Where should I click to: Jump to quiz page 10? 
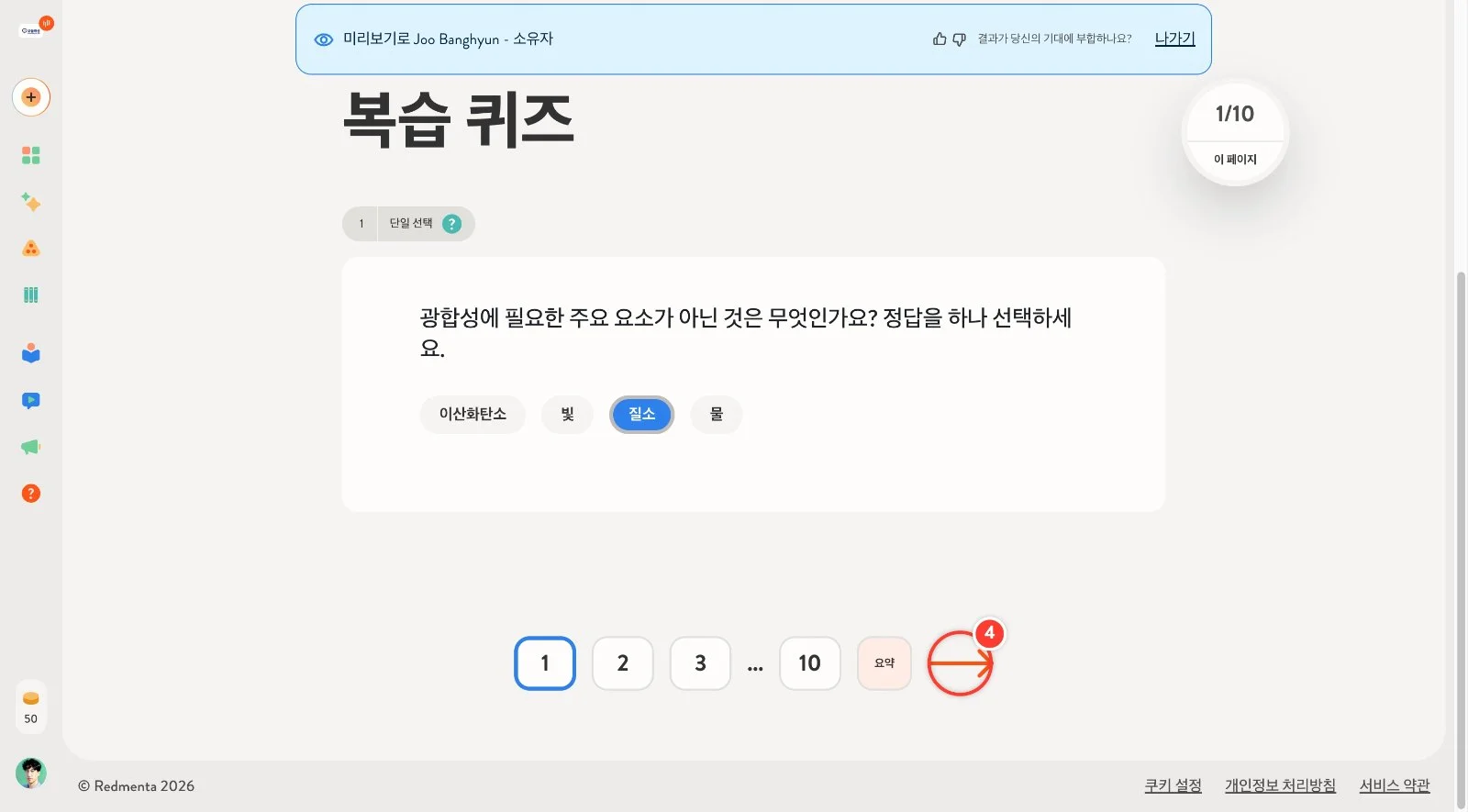coord(809,663)
